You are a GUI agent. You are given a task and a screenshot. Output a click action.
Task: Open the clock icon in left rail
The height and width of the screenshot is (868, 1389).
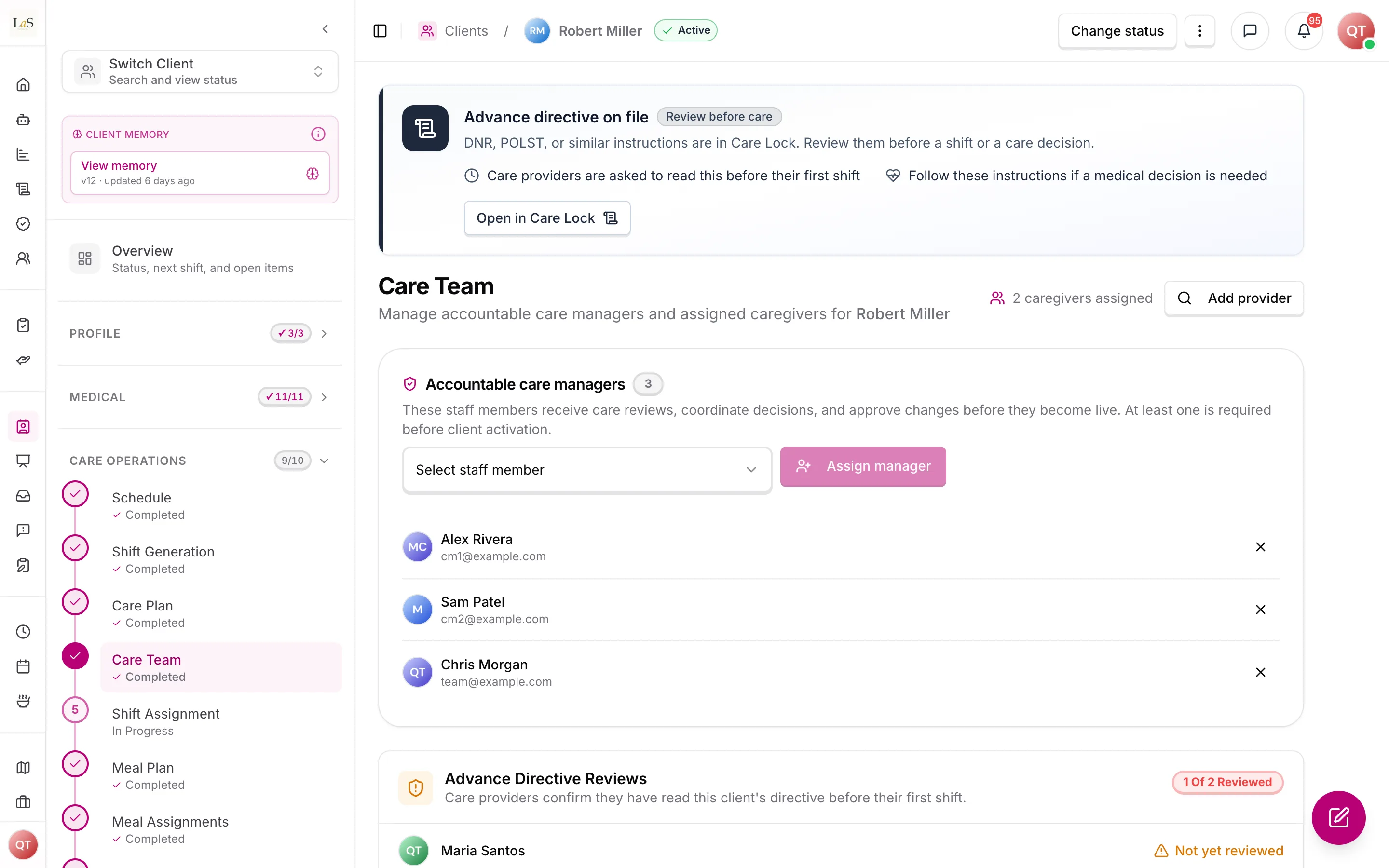pyautogui.click(x=23, y=632)
